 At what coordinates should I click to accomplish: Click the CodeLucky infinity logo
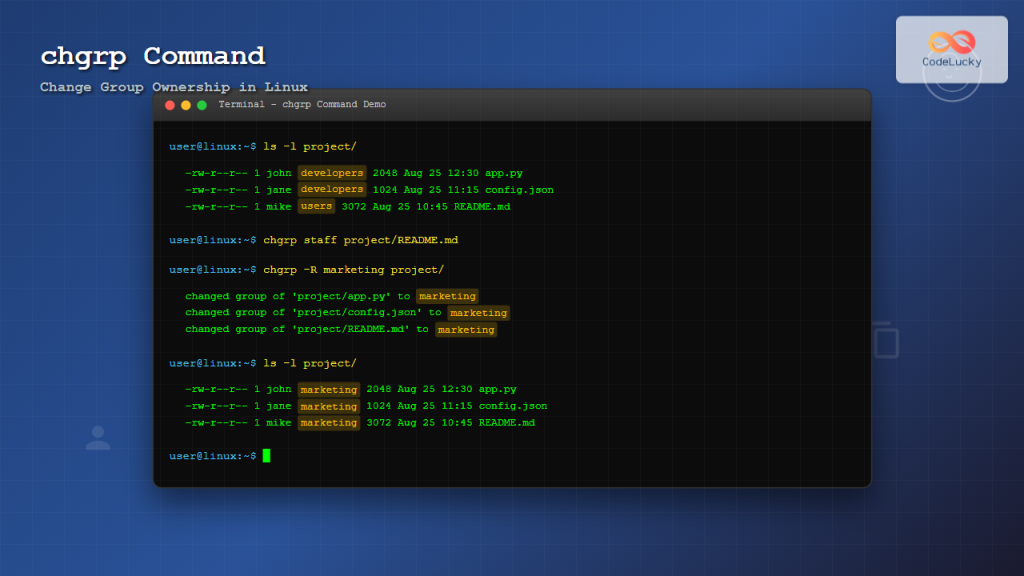[x=951, y=42]
